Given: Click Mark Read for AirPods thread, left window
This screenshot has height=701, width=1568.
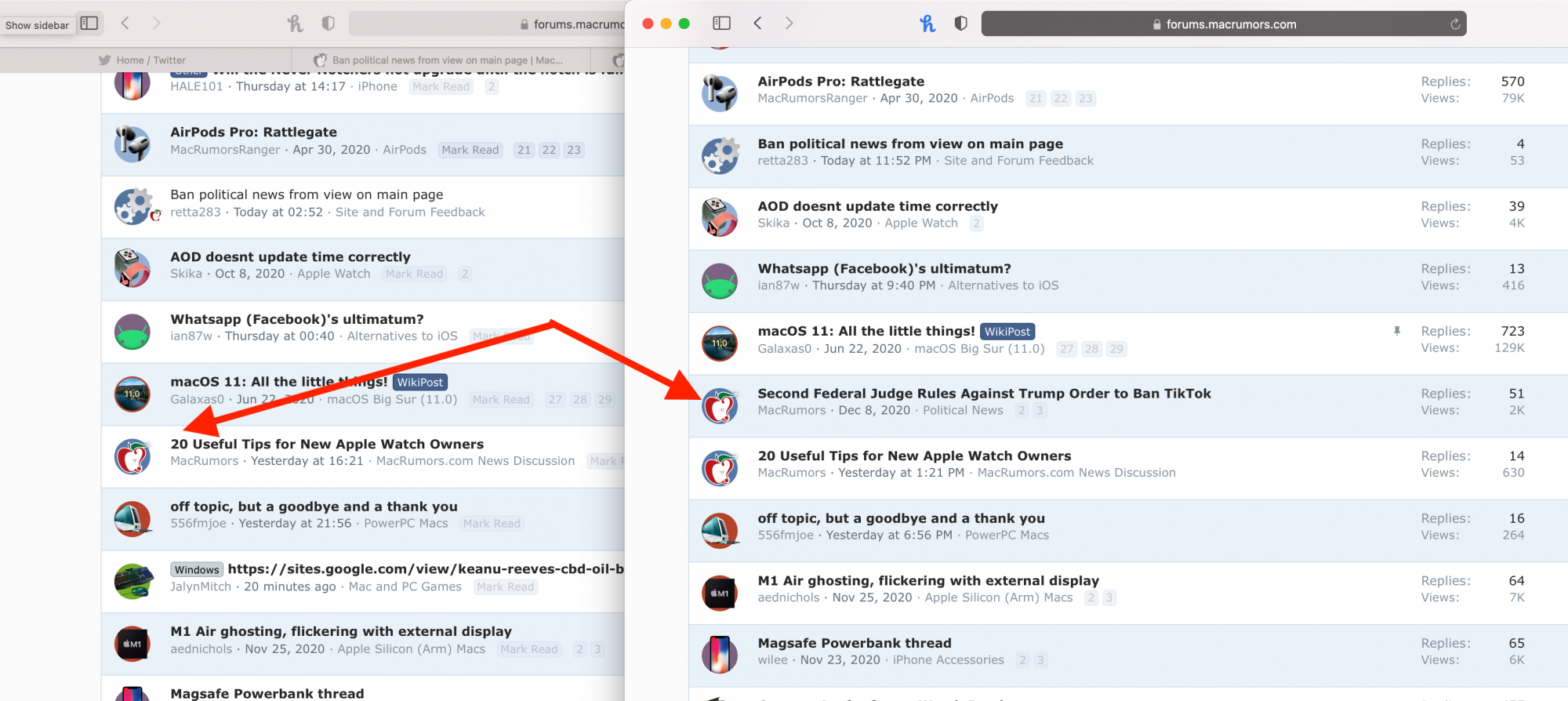Looking at the screenshot, I should pyautogui.click(x=470, y=150).
